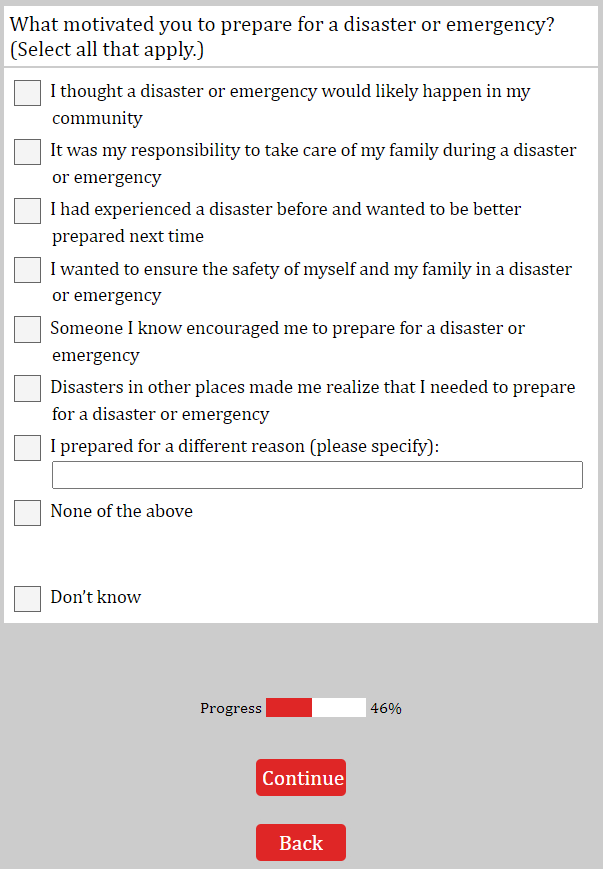603x869 pixels.
Task: Check 'Someone I know encouraged me' box
Action: [x=28, y=329]
